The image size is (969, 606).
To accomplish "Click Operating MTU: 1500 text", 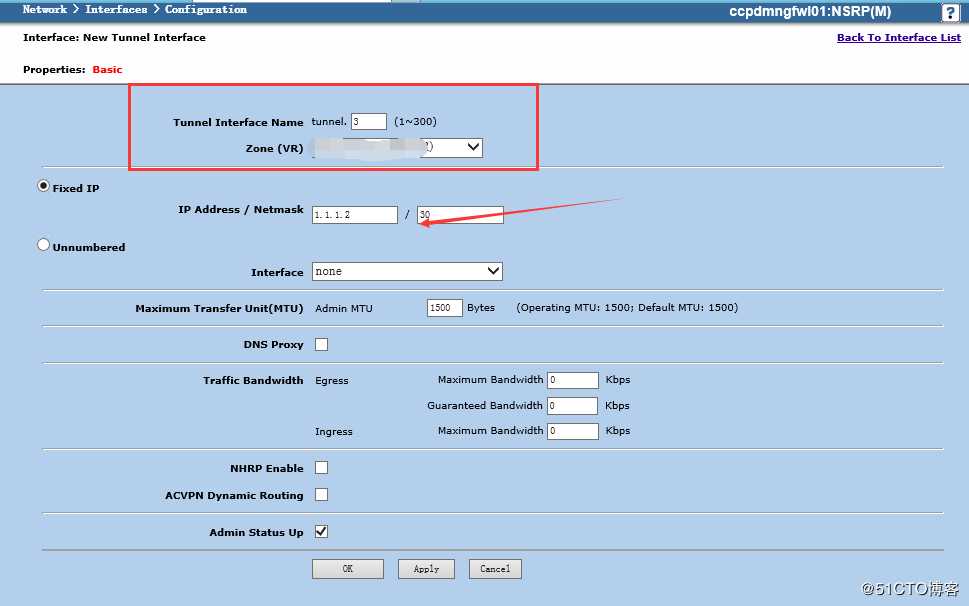I will pyautogui.click(x=577, y=308).
